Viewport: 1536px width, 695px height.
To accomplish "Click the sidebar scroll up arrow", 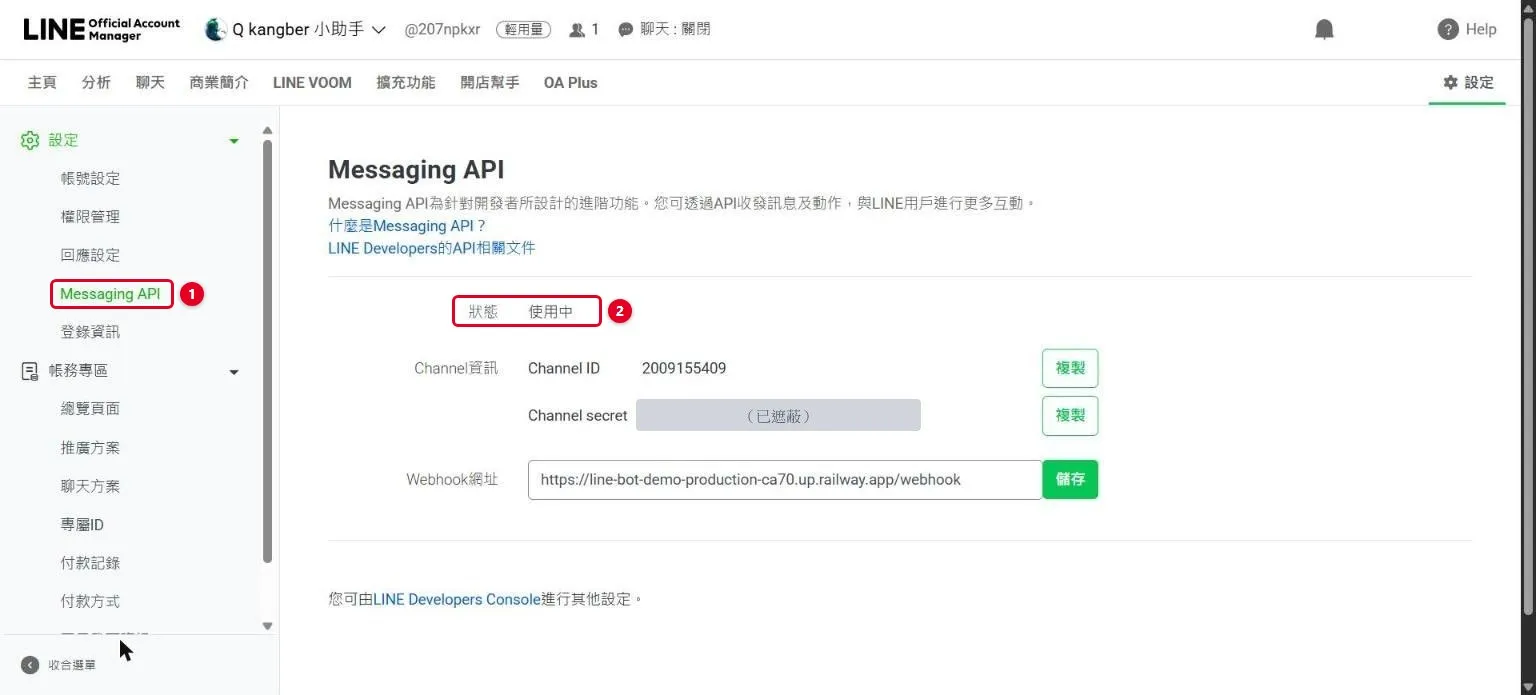I will 267,131.
